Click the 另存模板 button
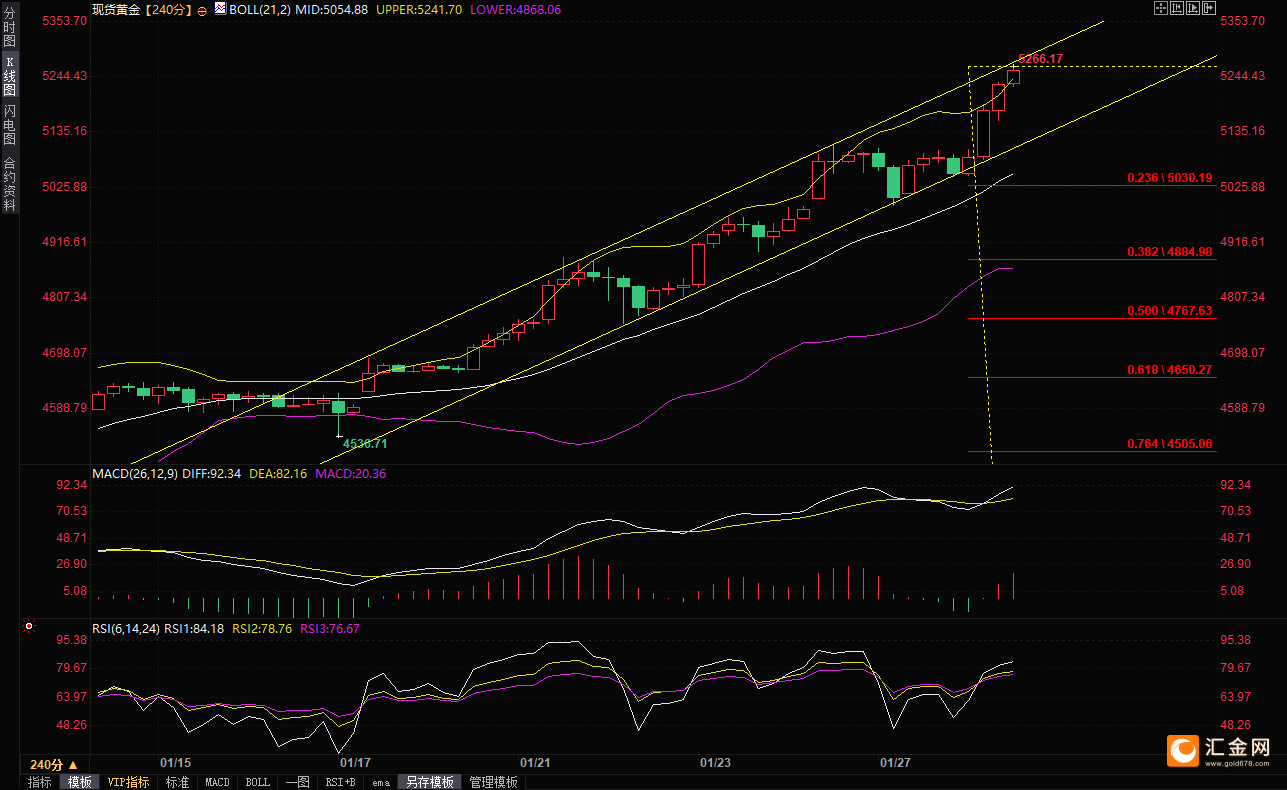1287x790 pixels. (x=429, y=782)
